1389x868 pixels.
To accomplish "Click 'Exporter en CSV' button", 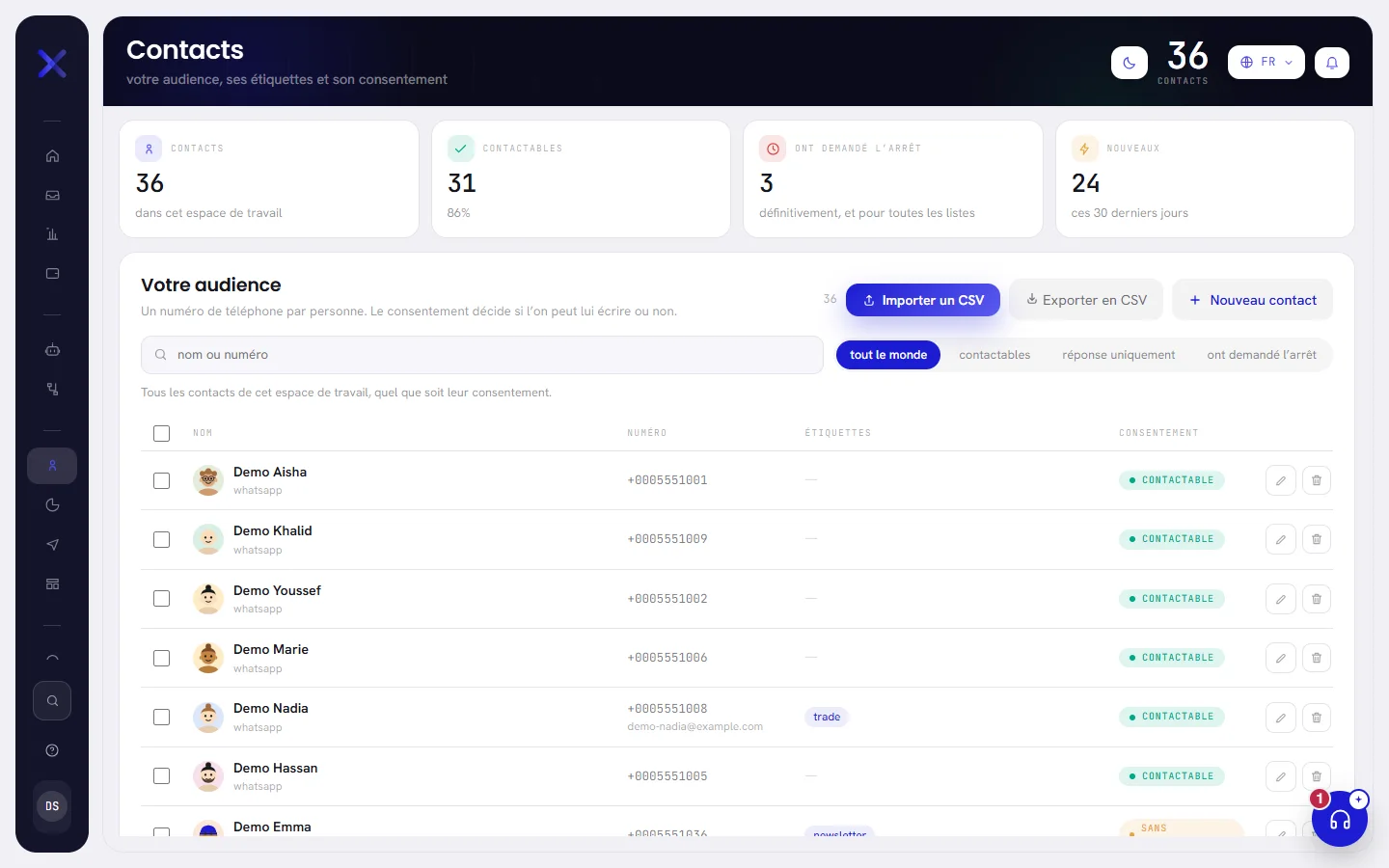I will (1086, 300).
